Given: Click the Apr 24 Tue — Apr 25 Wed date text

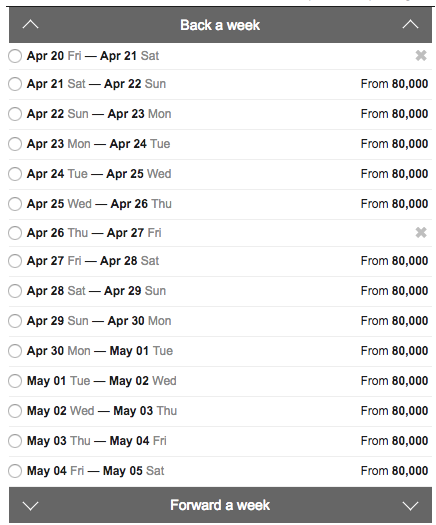Looking at the screenshot, I should [x=99, y=174].
